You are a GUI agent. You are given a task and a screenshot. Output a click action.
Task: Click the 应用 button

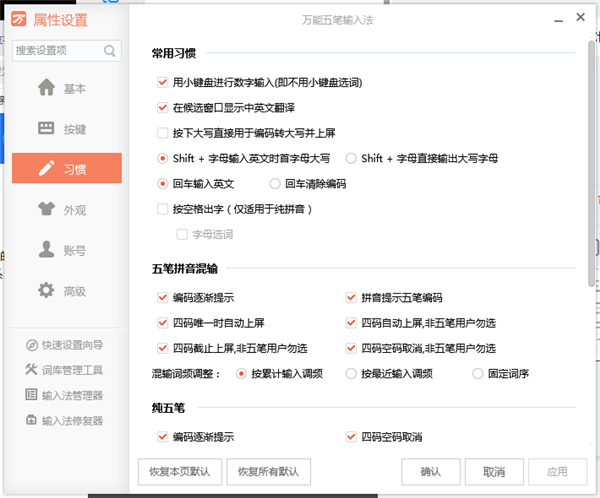pyautogui.click(x=558, y=472)
